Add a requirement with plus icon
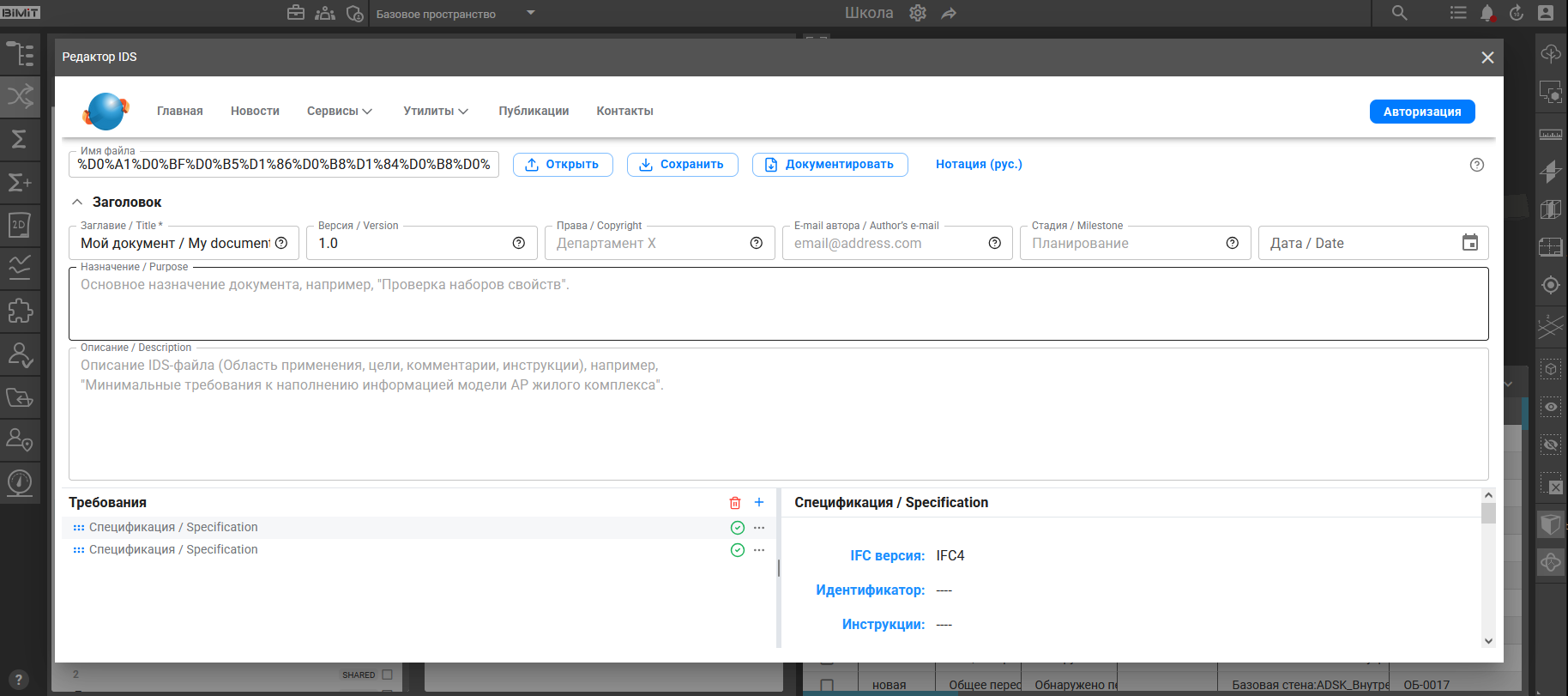This screenshot has height=696, width=1568. [759, 502]
